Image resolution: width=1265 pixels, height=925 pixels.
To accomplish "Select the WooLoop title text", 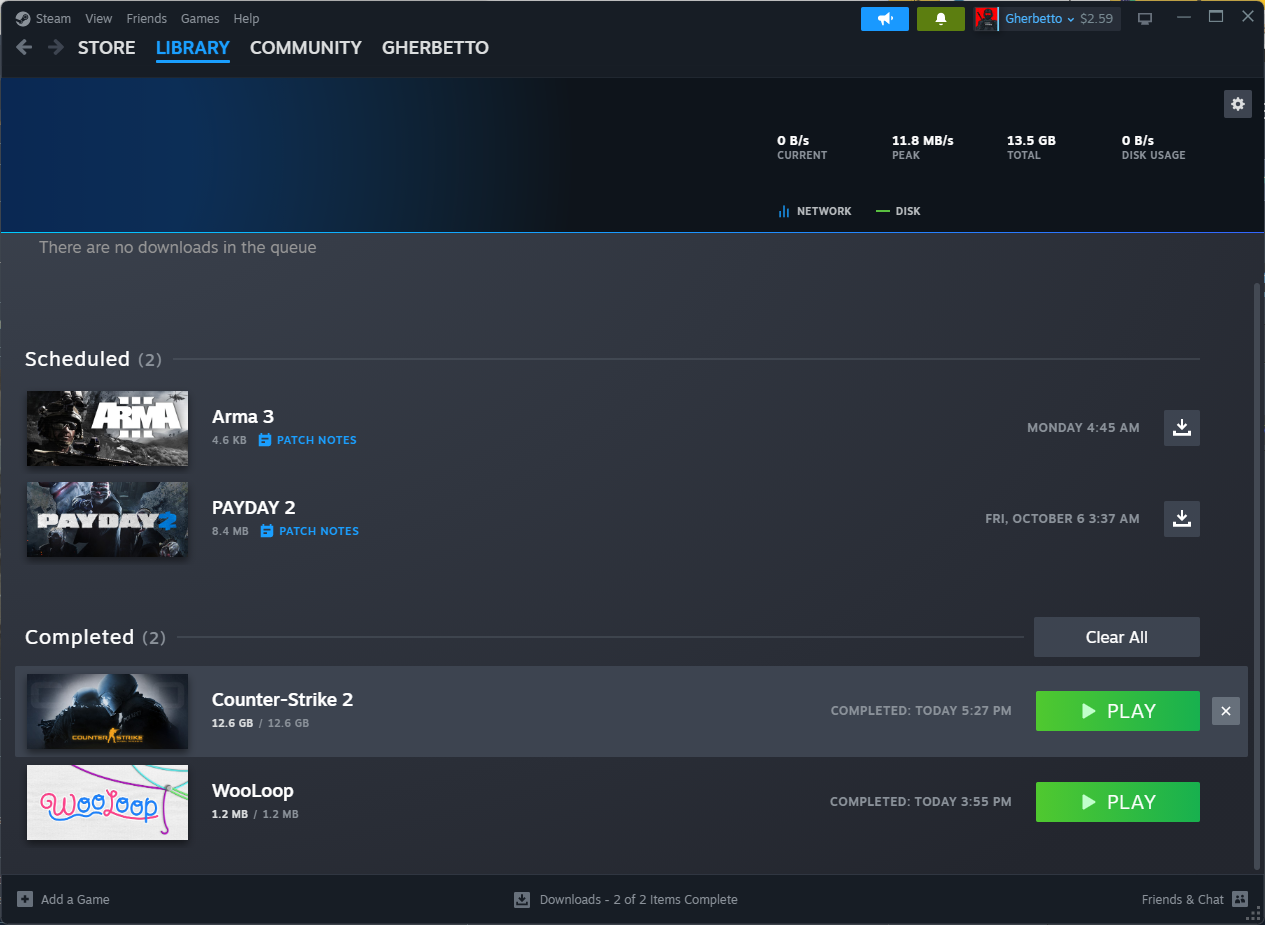I will [x=253, y=791].
